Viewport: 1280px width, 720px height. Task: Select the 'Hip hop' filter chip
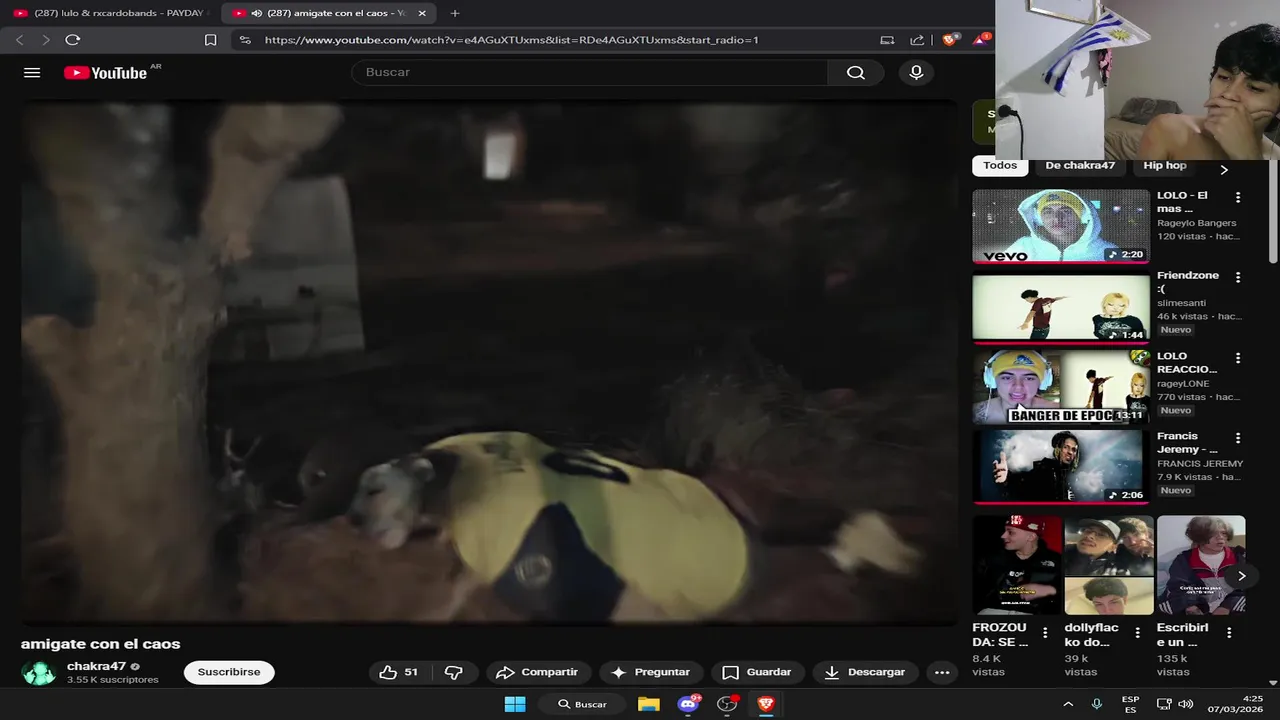[1165, 166]
